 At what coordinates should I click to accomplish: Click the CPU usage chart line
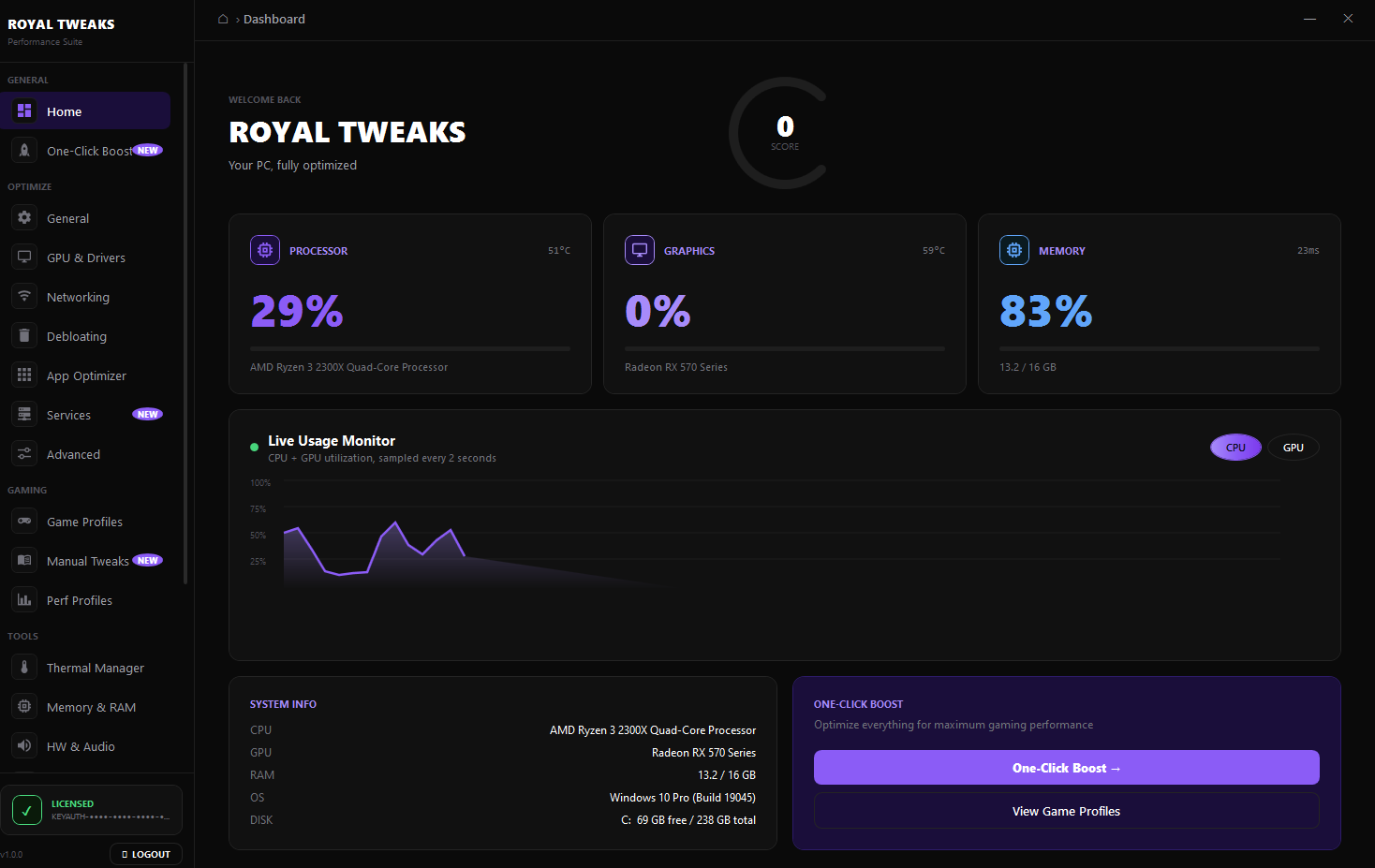tap(375, 548)
